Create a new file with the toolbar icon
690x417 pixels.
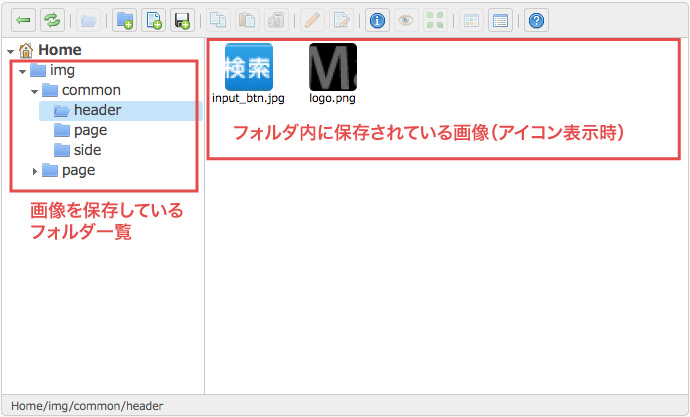coord(153,20)
